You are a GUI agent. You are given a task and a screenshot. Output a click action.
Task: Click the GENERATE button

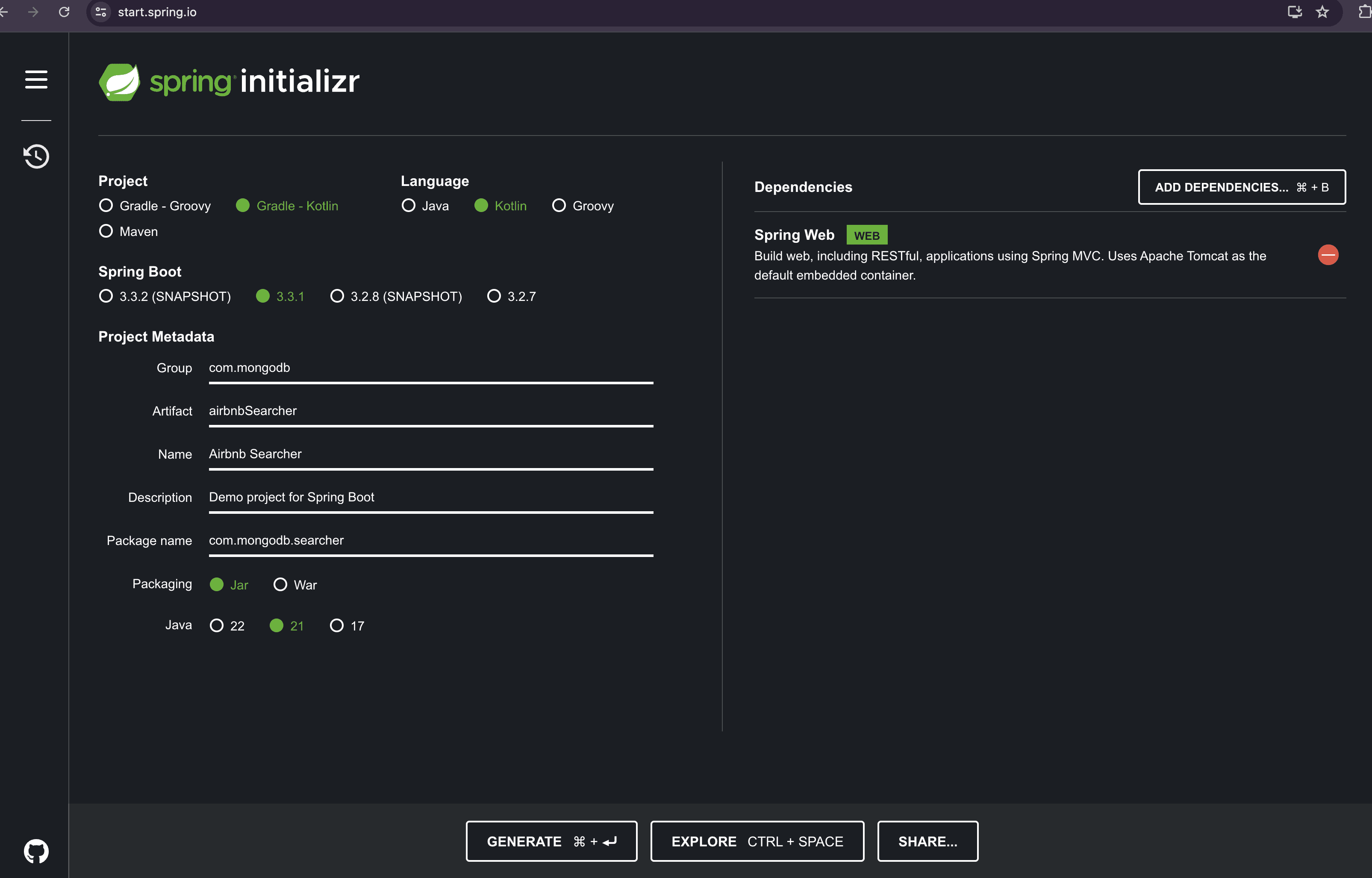click(x=551, y=842)
